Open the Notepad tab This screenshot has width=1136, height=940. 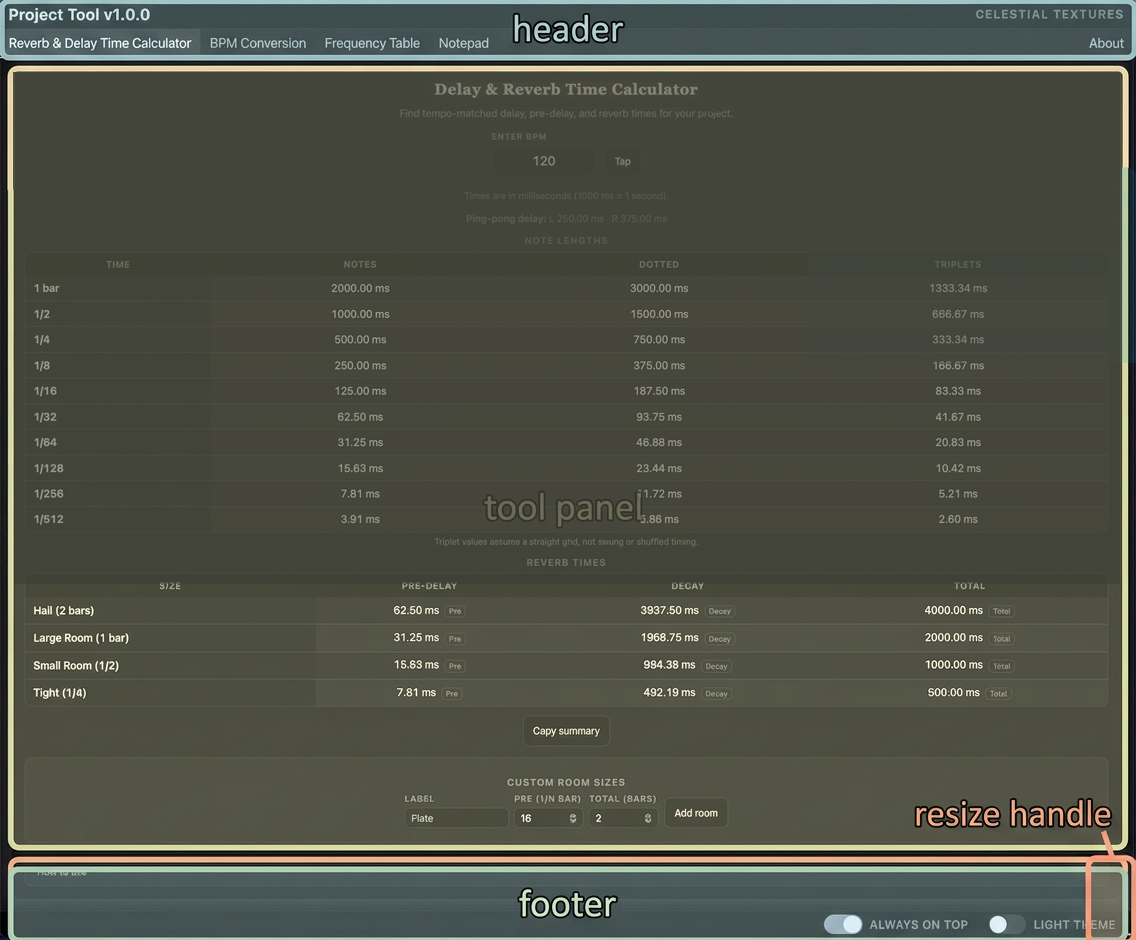tap(463, 43)
